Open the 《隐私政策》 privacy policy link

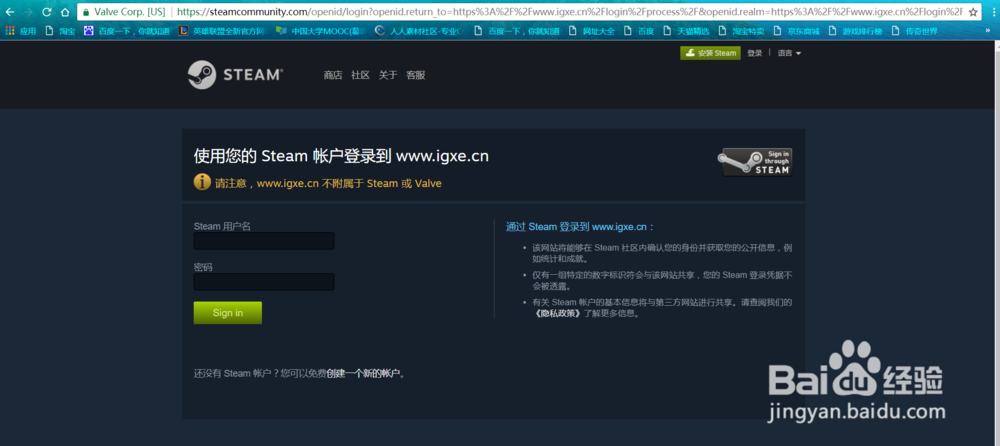pyautogui.click(x=557, y=314)
